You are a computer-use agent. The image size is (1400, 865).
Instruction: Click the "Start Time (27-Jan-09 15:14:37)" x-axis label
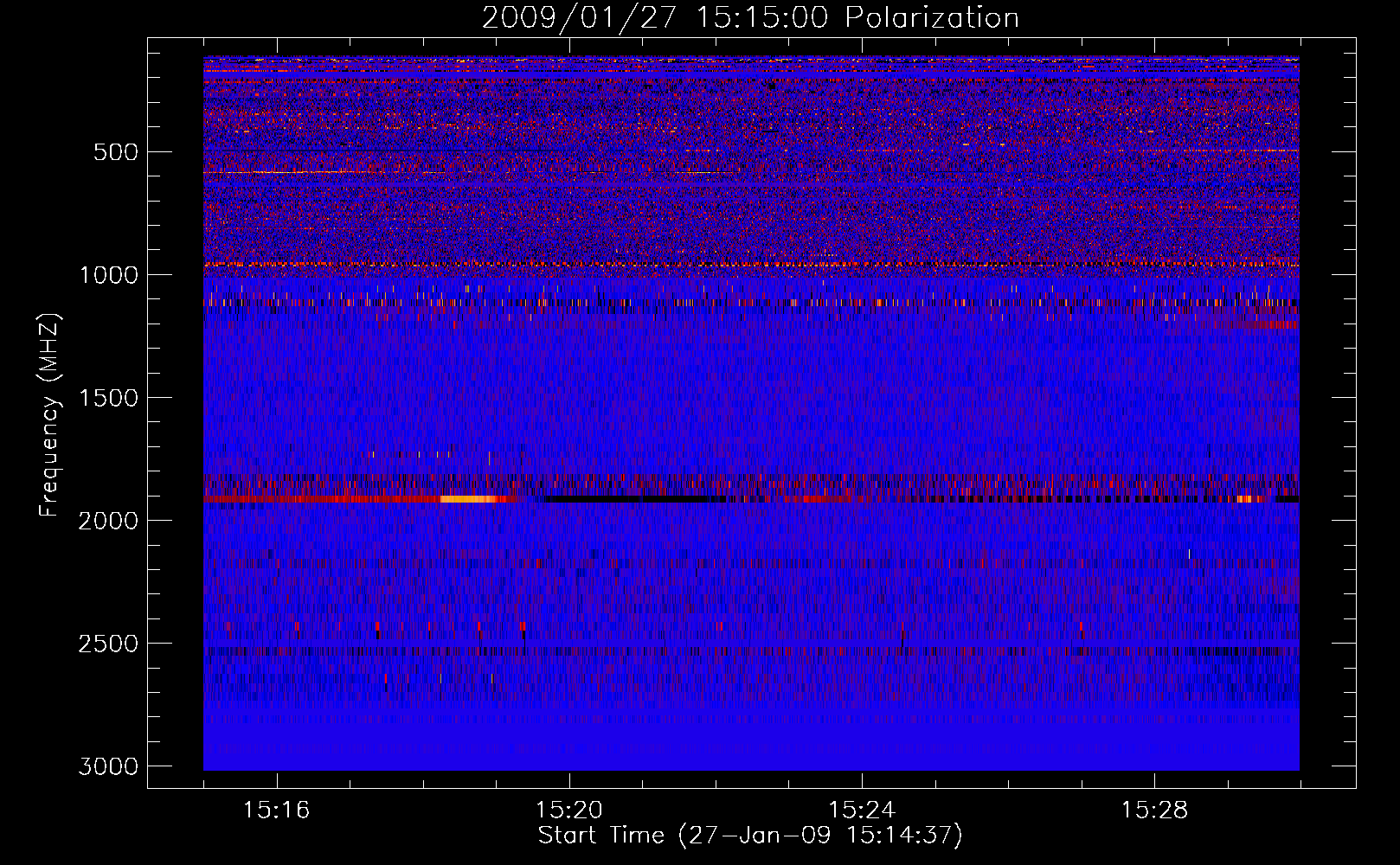750,836
